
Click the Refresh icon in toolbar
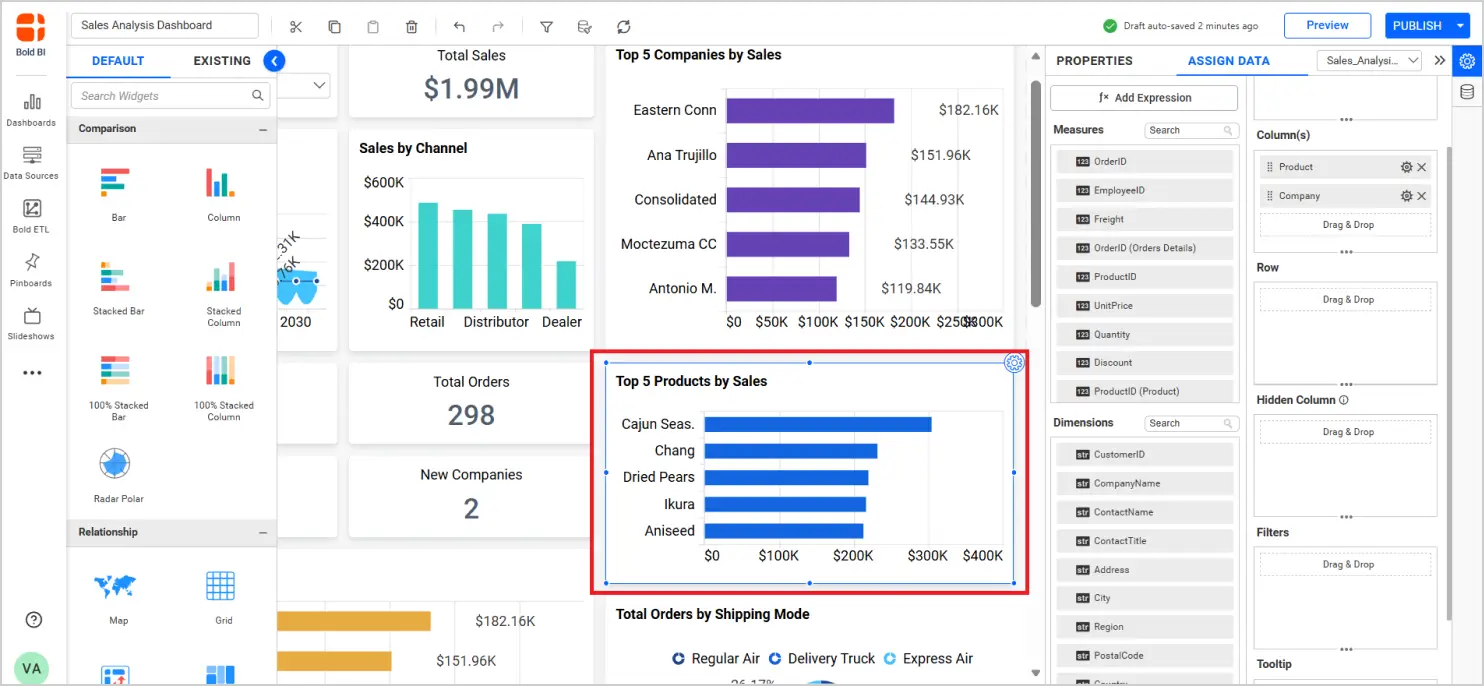pyautogui.click(x=624, y=27)
